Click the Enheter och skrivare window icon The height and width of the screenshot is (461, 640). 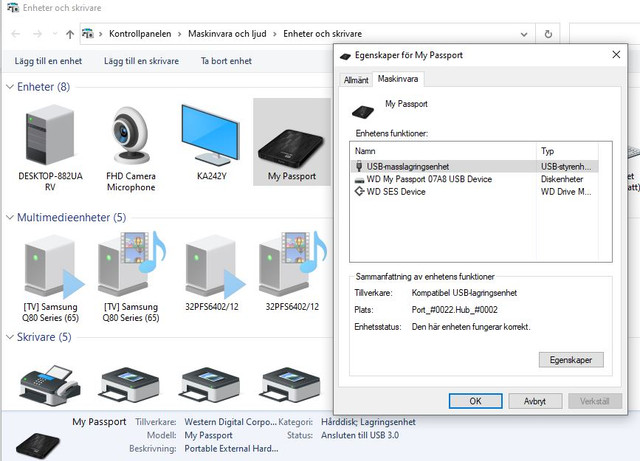(x=13, y=7)
